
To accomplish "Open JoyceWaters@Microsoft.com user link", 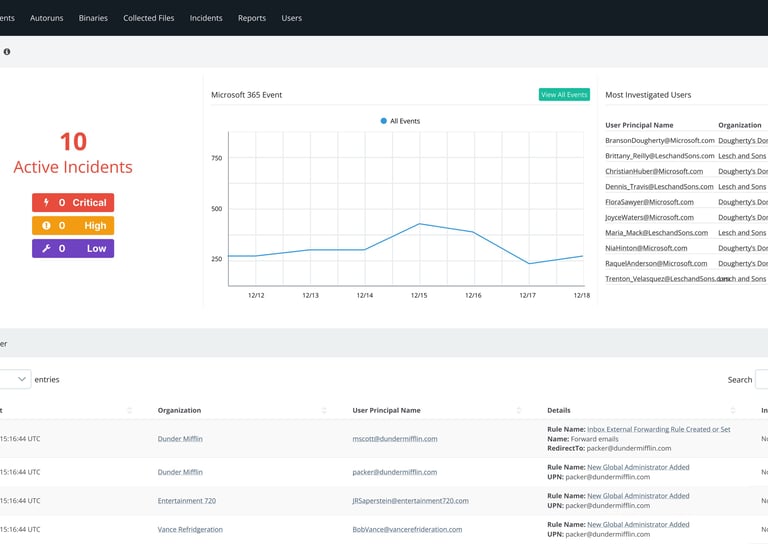I will pos(649,217).
